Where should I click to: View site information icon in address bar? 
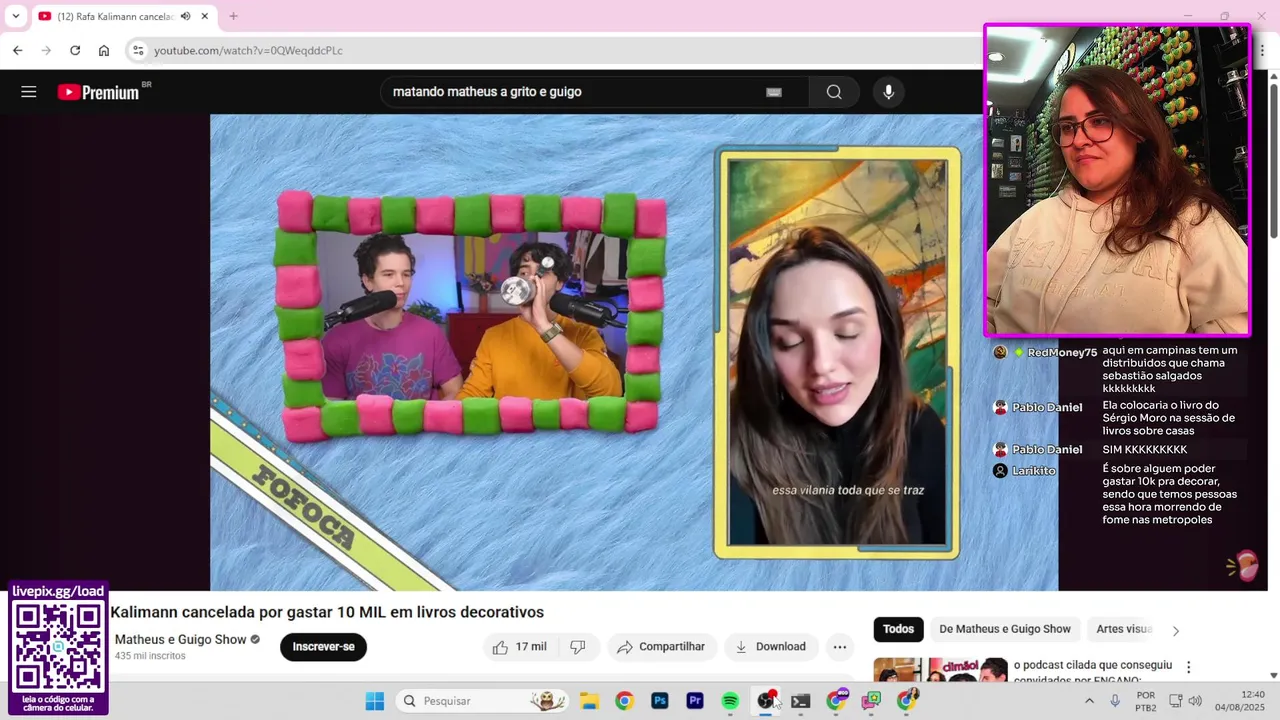coord(138,50)
